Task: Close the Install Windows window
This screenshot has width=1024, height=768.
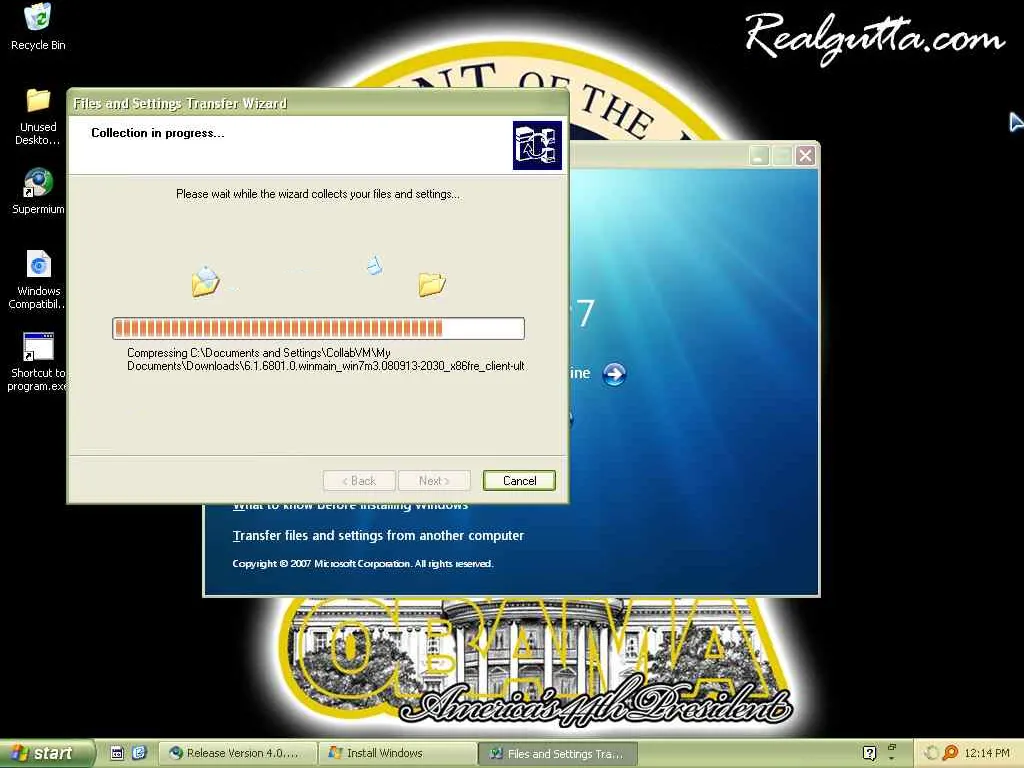Action: [x=806, y=156]
